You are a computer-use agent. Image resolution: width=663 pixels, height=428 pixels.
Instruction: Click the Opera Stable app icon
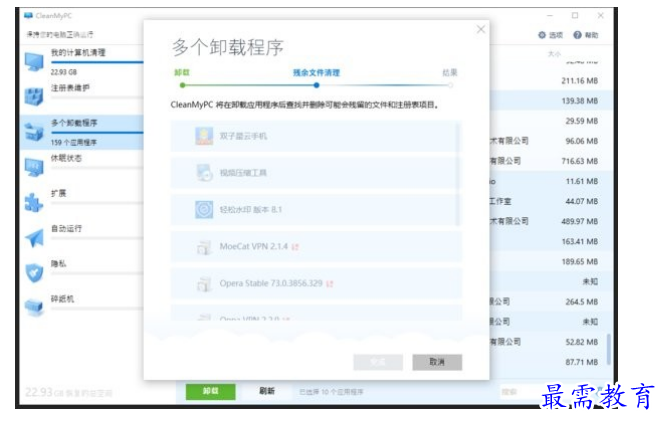[x=204, y=283]
